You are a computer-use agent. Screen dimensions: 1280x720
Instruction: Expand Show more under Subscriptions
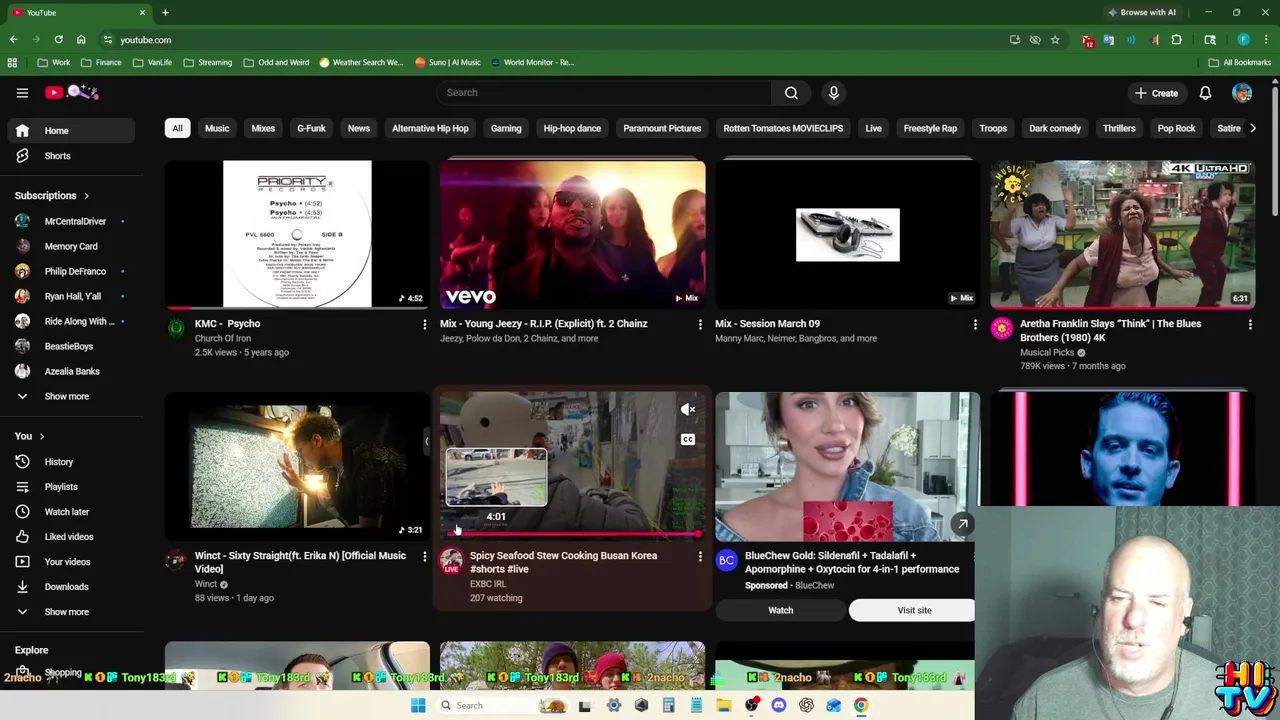(67, 396)
